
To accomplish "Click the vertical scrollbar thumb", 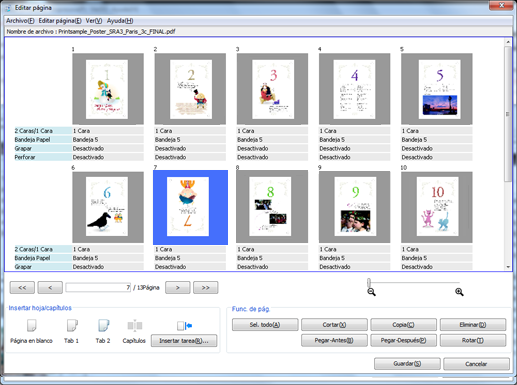I will 508,114.
